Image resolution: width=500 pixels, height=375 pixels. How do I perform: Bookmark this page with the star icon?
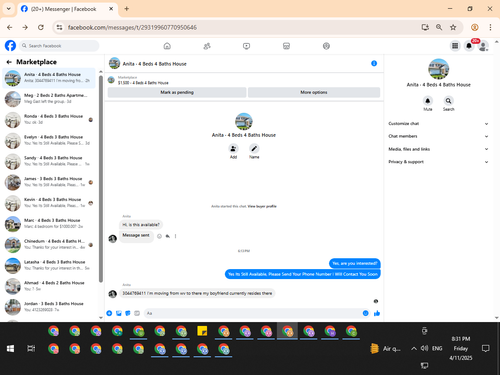(453, 27)
